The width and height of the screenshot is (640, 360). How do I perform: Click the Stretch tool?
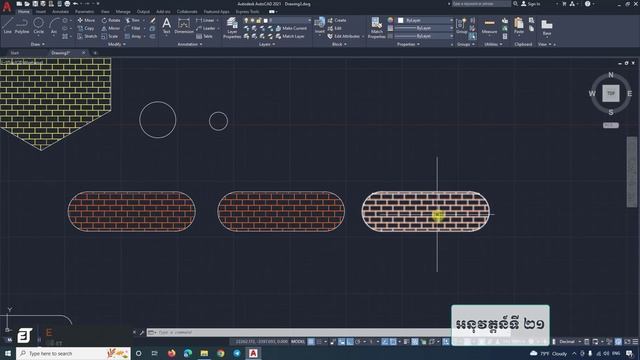pos(87,36)
